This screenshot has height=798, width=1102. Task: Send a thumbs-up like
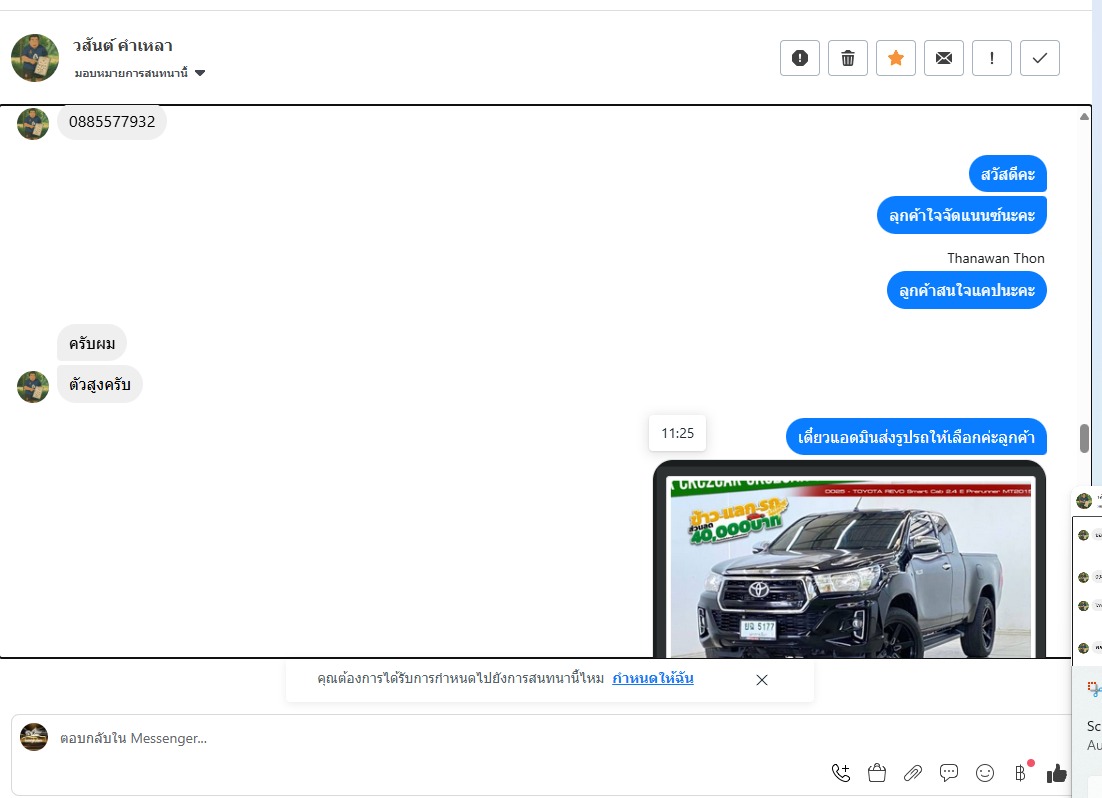1056,773
